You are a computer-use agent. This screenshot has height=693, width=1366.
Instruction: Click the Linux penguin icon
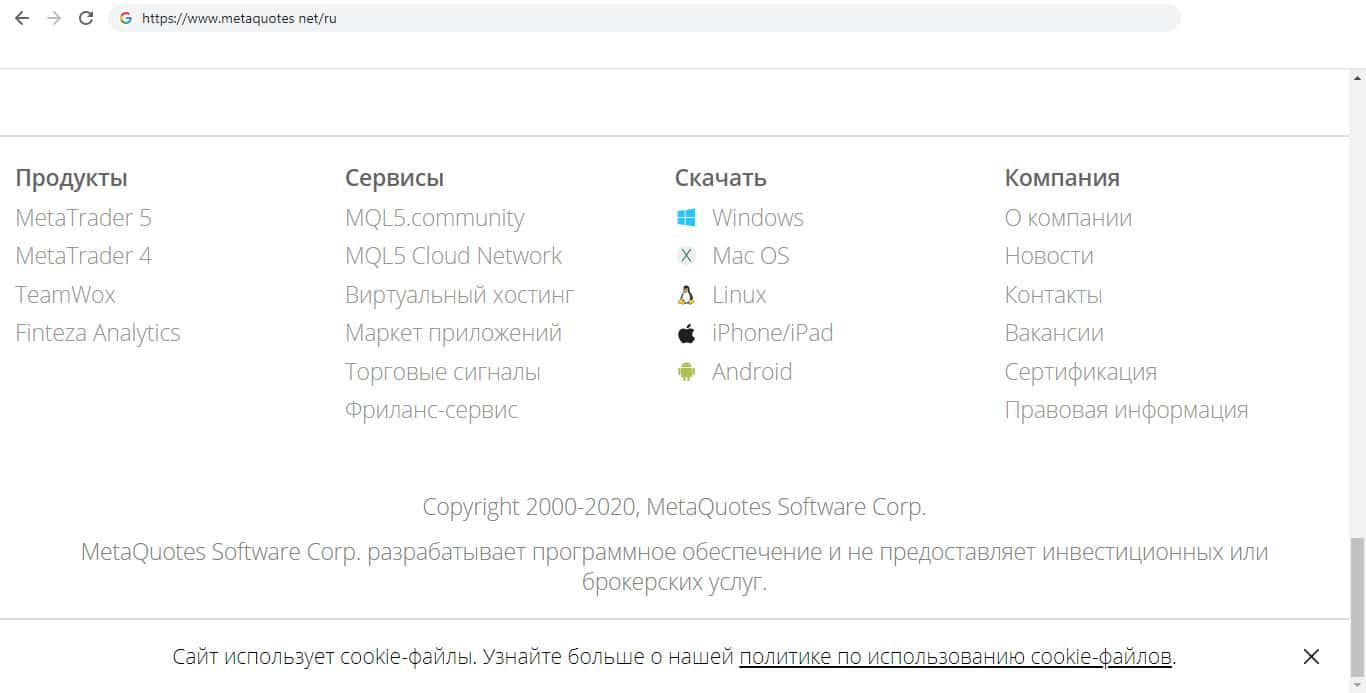[686, 295]
